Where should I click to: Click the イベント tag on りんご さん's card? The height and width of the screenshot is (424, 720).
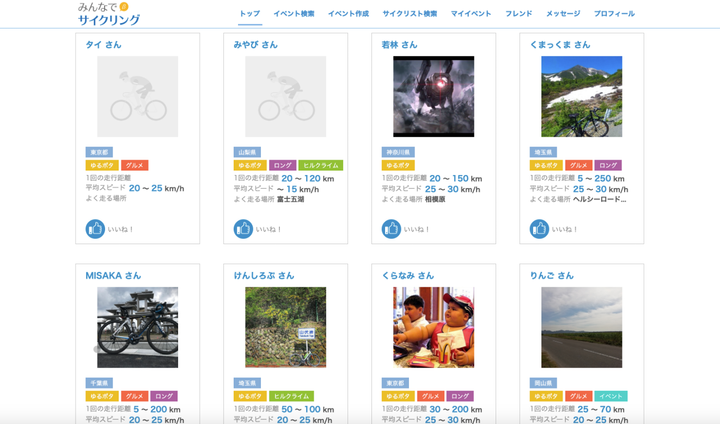point(611,396)
